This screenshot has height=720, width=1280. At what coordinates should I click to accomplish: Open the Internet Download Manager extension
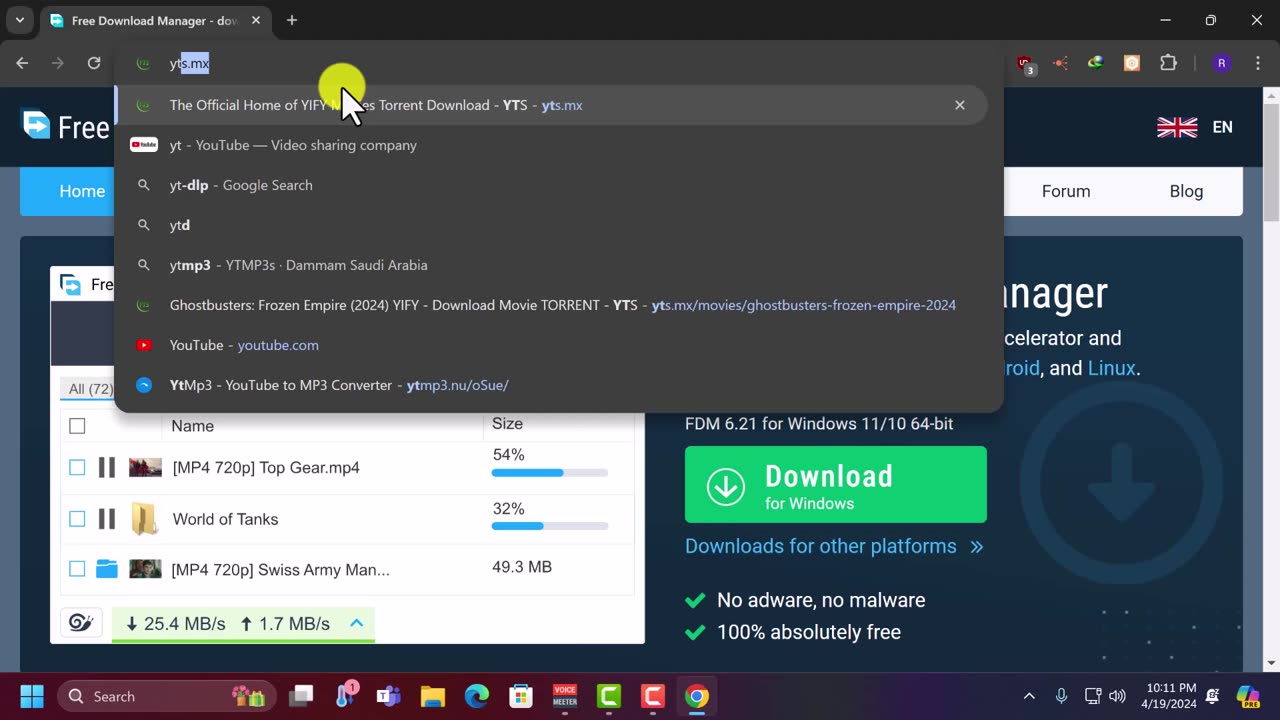(x=1096, y=63)
